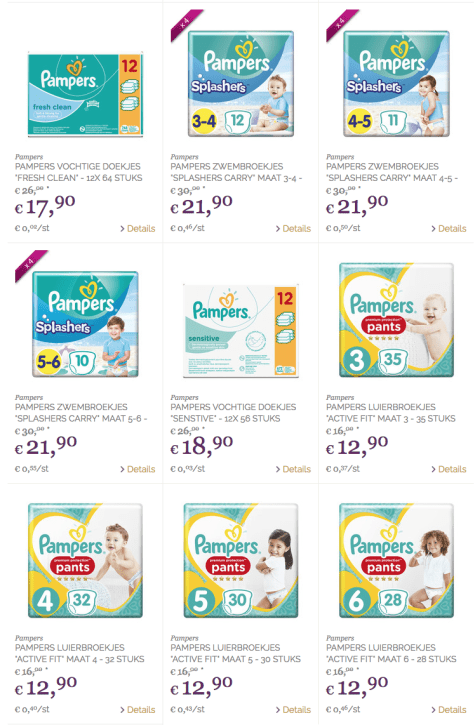
Task: View Details for Splashers Carry maat 4-5
Action: pos(449,228)
